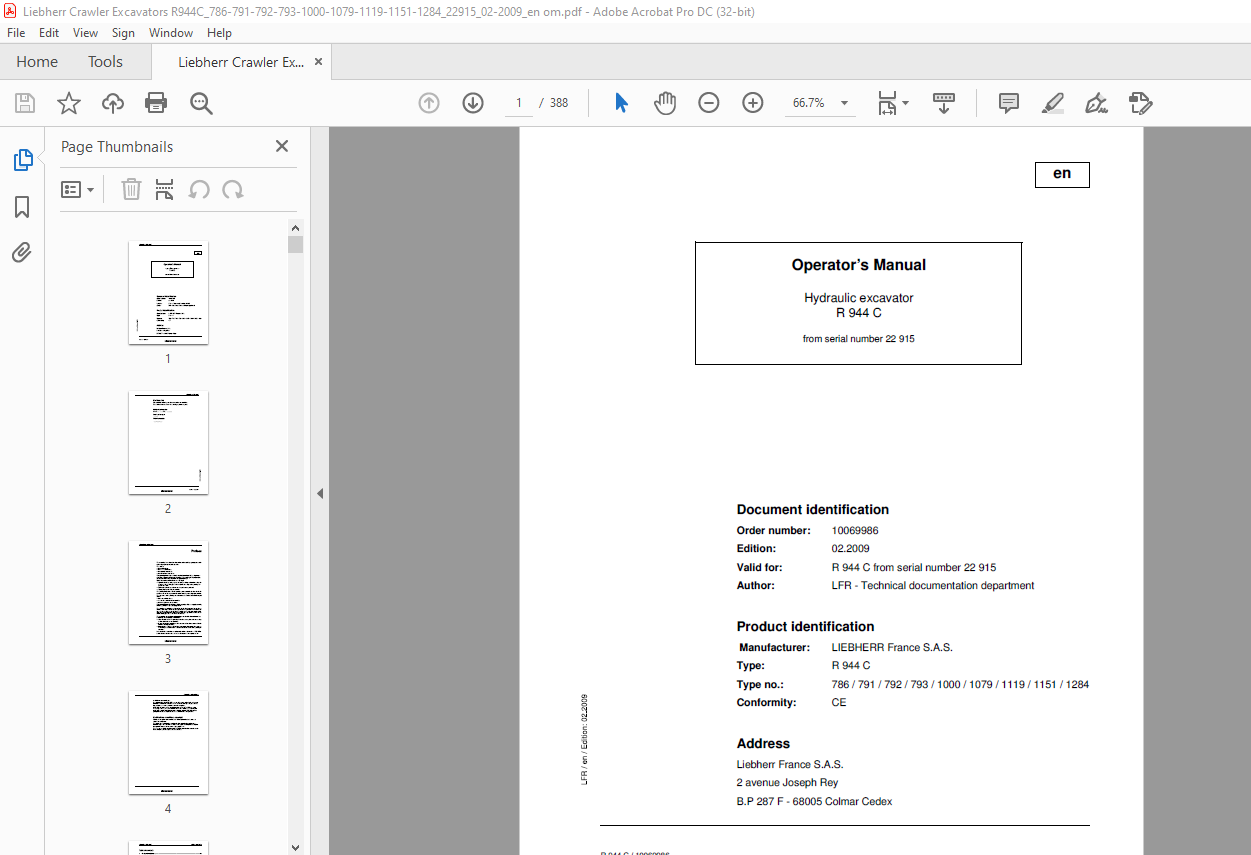Open the Bookmarks sidebar icon
The width and height of the screenshot is (1251, 855).
pyautogui.click(x=22, y=207)
